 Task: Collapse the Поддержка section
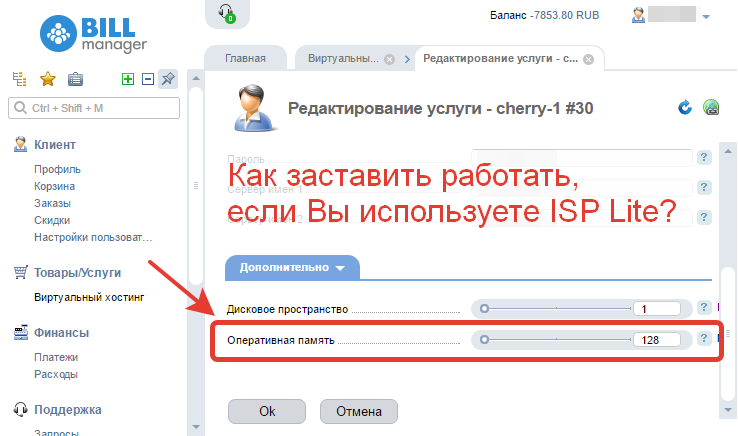67,410
